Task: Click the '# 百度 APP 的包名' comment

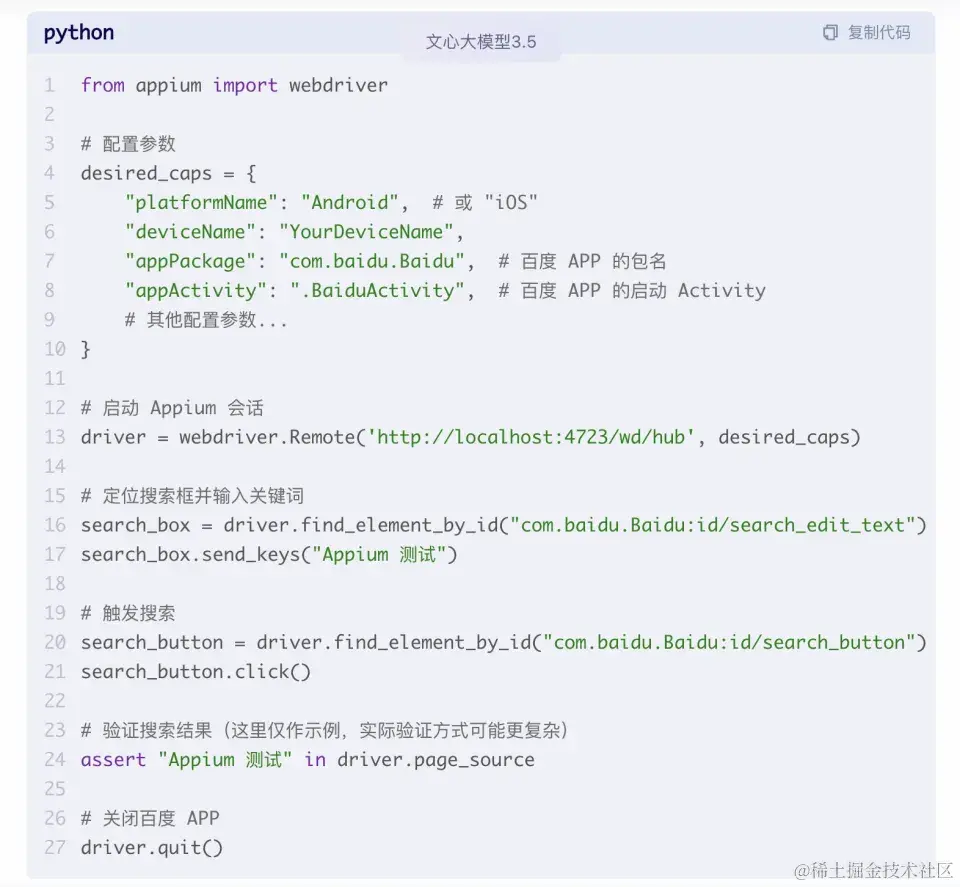Action: pos(582,261)
